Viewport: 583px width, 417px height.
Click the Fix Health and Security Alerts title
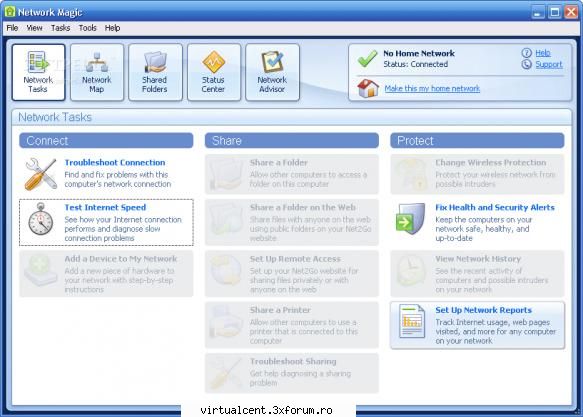coord(495,207)
